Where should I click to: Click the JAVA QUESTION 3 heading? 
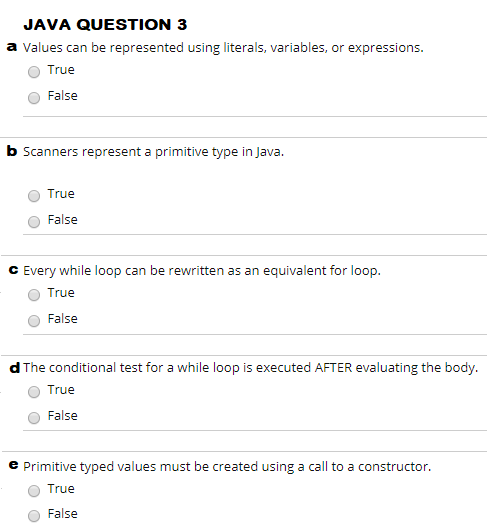click(105, 25)
